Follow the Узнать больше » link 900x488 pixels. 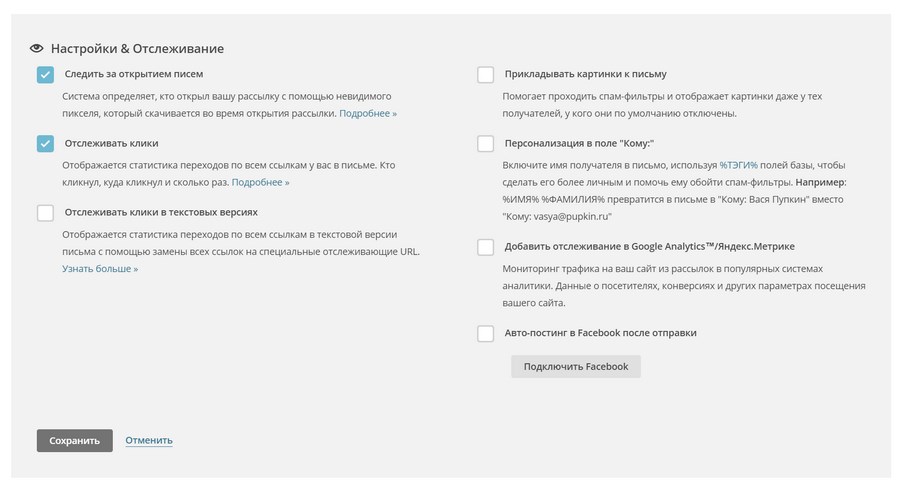click(100, 269)
